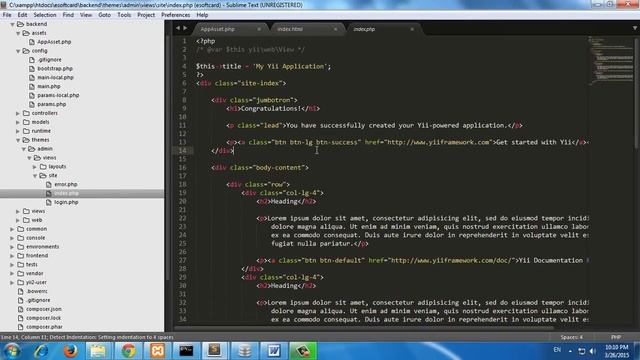Collapse the site folder
The image size is (640, 360).
35,176
